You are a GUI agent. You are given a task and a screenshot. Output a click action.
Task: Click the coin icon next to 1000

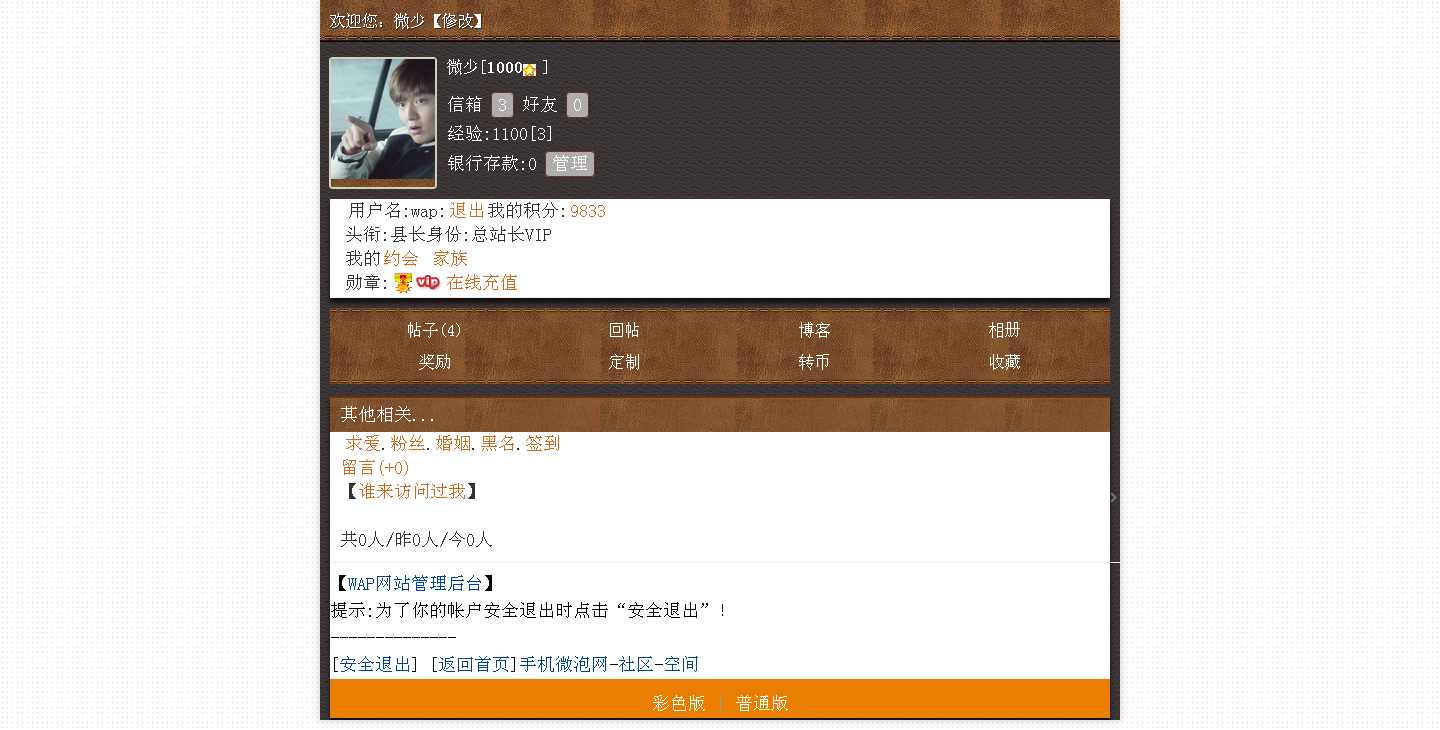[530, 69]
